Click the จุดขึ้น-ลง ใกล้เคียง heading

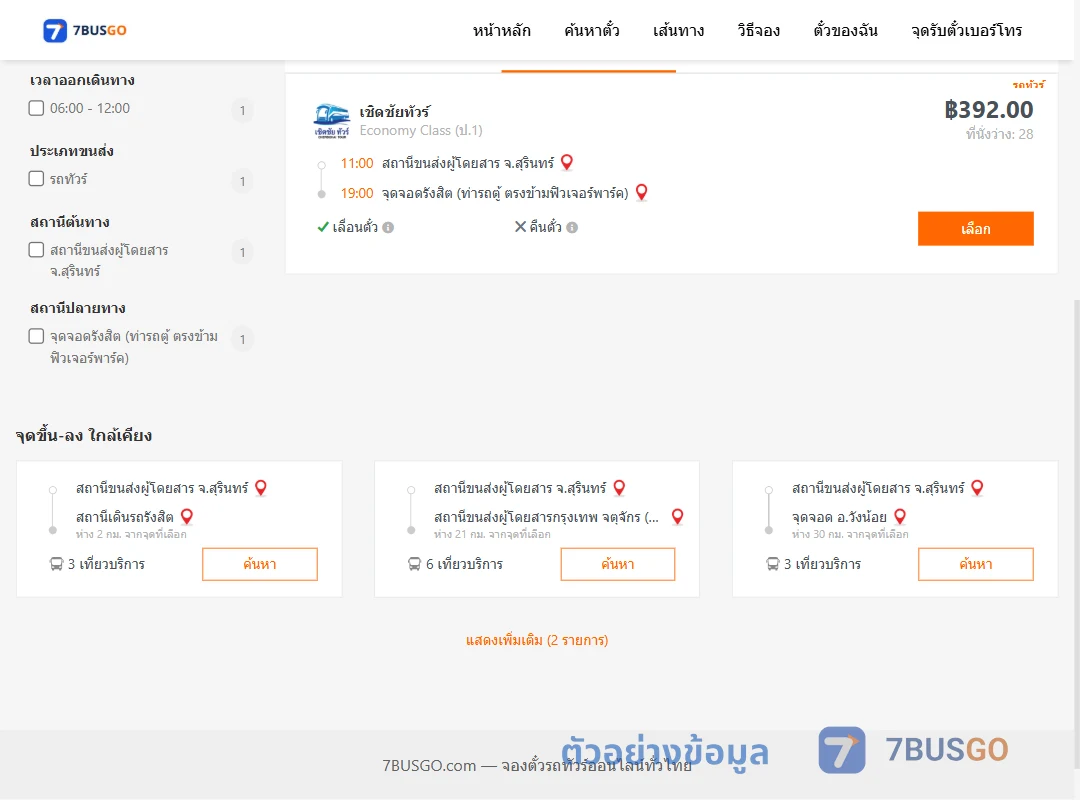point(83,435)
